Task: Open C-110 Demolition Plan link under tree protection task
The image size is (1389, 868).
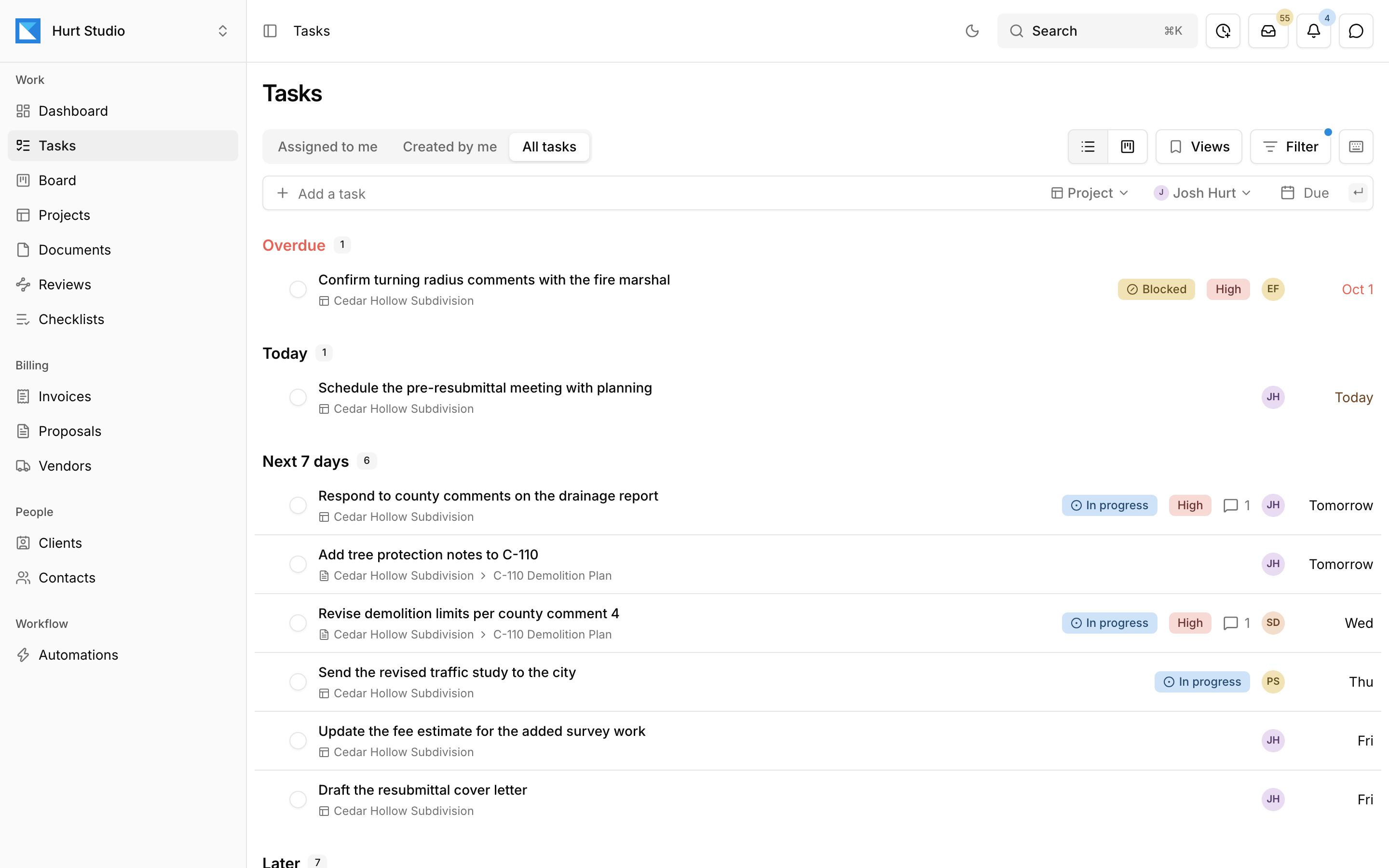Action: point(552,576)
